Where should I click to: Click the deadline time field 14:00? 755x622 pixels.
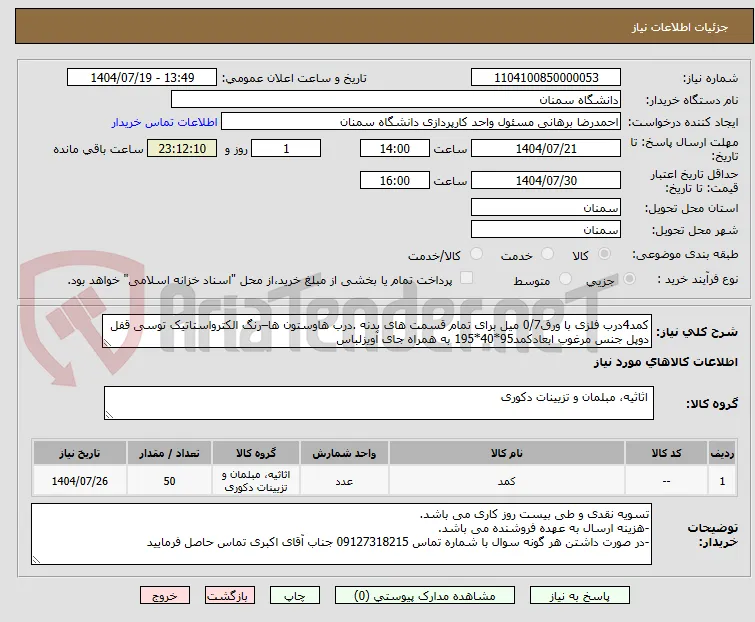pyautogui.click(x=395, y=148)
